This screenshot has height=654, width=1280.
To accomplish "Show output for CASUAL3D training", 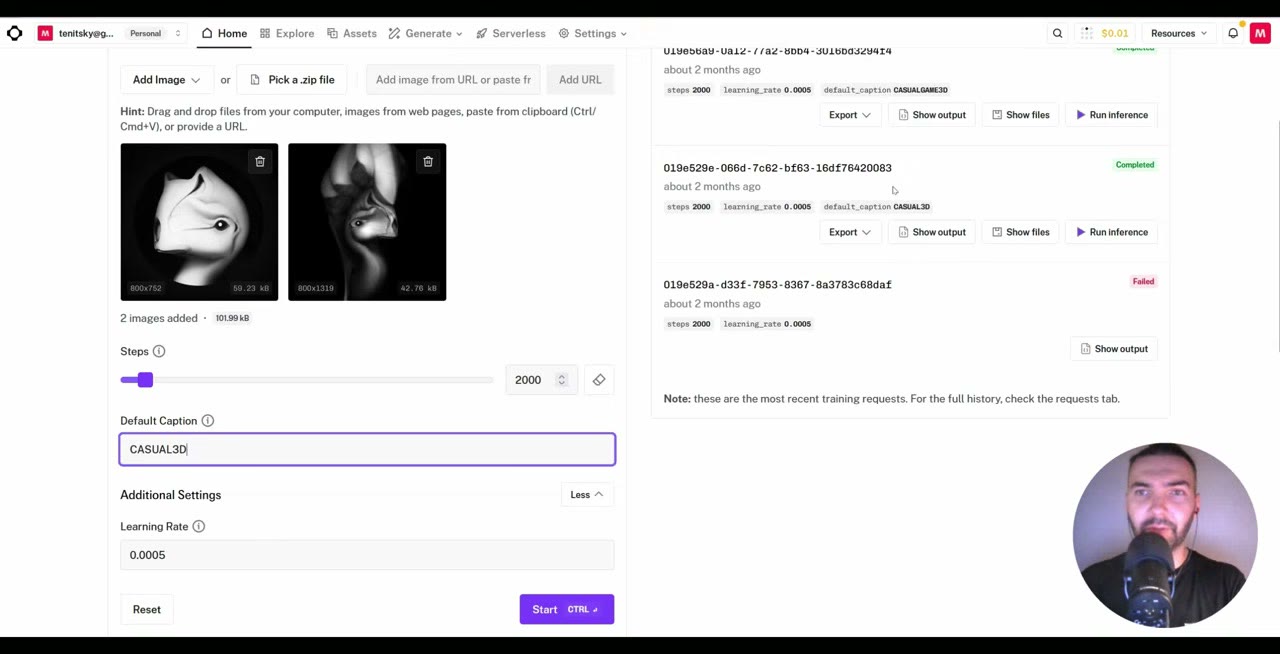I will 932,232.
